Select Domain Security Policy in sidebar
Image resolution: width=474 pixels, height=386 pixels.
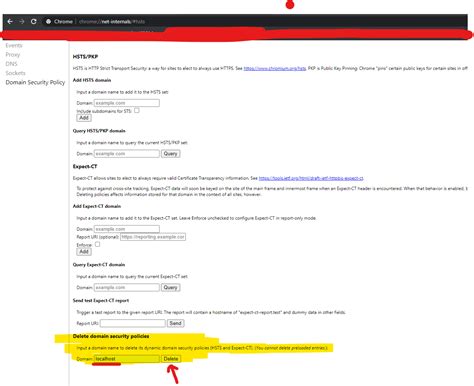(35, 82)
